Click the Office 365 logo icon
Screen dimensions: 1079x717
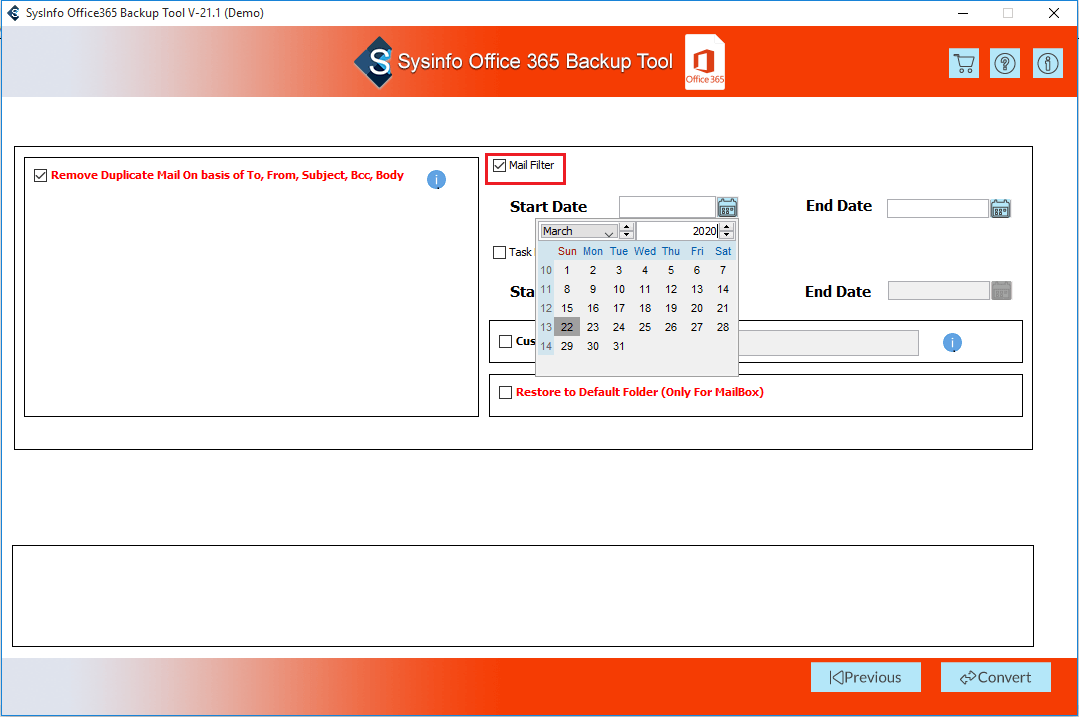click(x=705, y=63)
